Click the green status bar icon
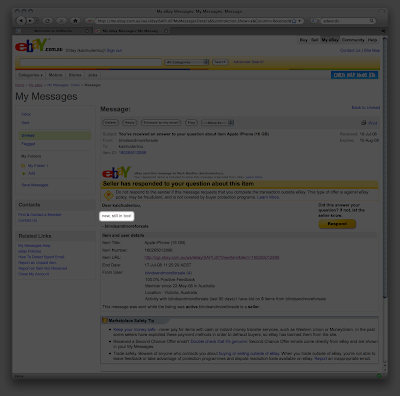Image resolution: width=400 pixels, height=396 pixels. (379, 376)
